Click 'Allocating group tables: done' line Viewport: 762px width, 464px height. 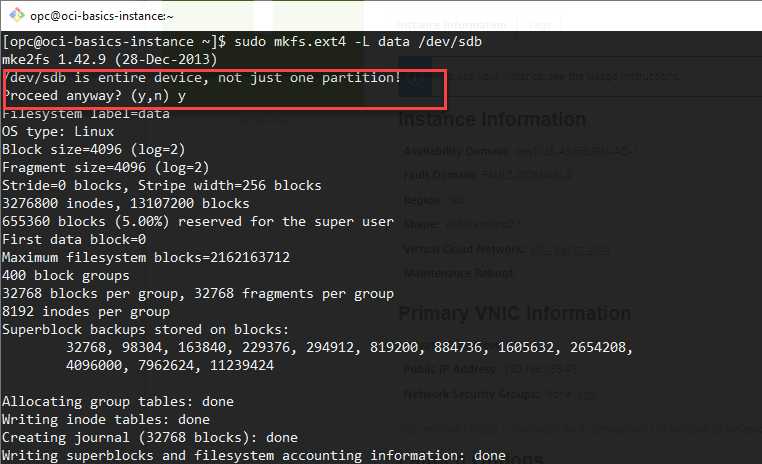118,402
